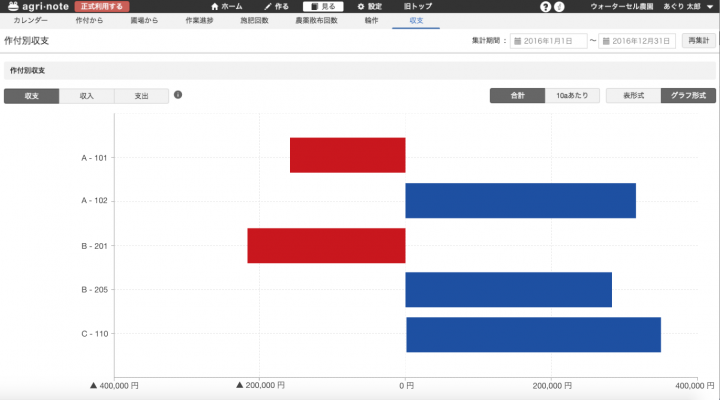Click the calendar icon in start date field
Viewport: 720px width, 400px height.
pyautogui.click(x=518, y=41)
